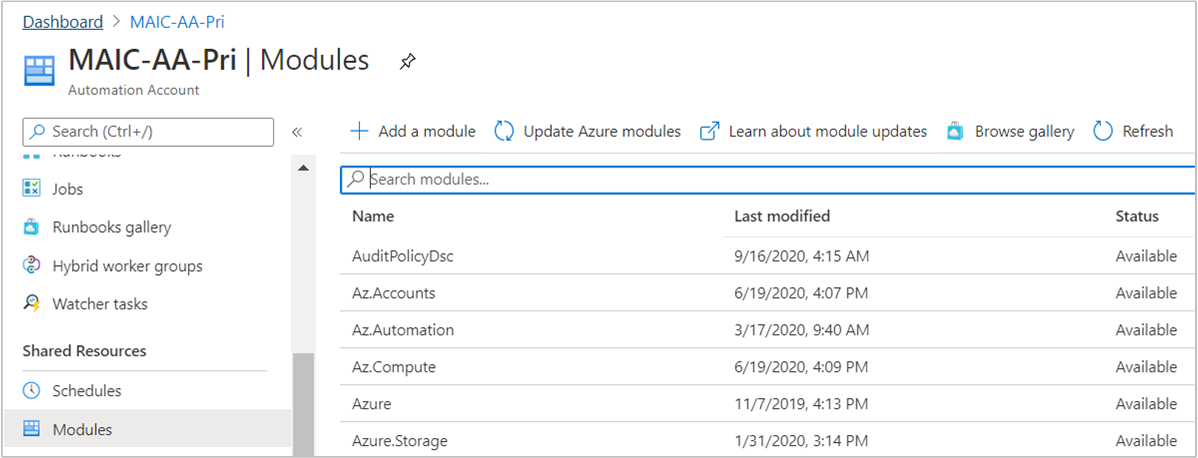Click Available status for AuditPolicyDsc
Screen dimensions: 1198x458
tap(1146, 256)
